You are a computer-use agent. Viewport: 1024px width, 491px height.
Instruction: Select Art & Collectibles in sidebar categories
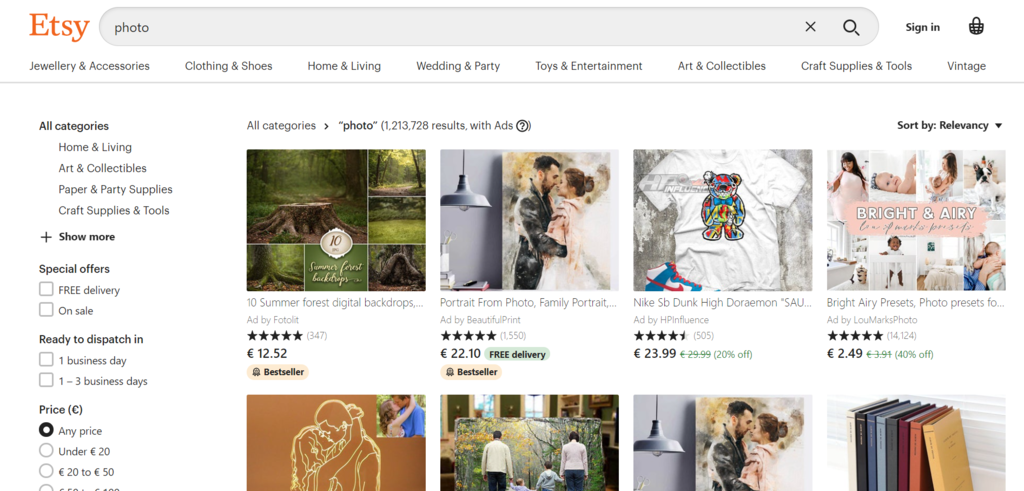[103, 168]
